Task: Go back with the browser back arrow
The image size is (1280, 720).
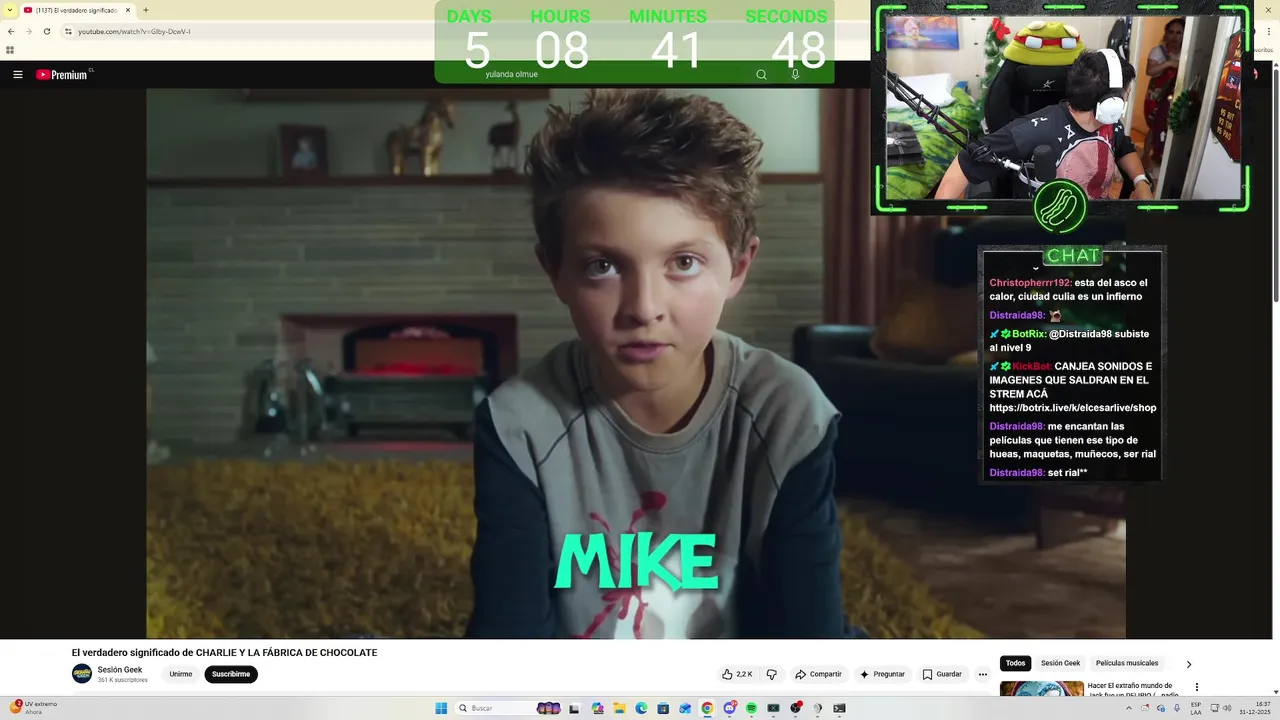Action: click(x=11, y=32)
